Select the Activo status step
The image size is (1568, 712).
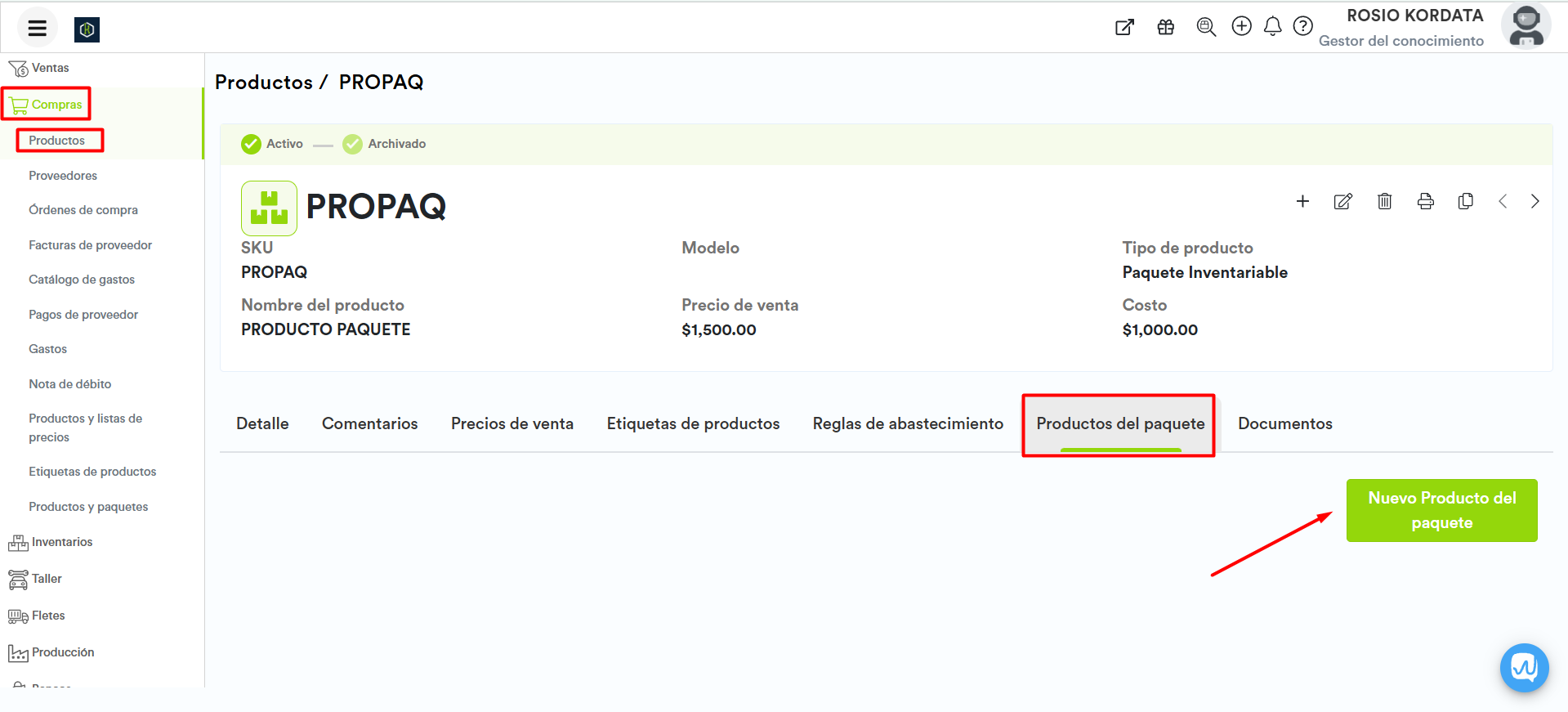pyautogui.click(x=273, y=144)
